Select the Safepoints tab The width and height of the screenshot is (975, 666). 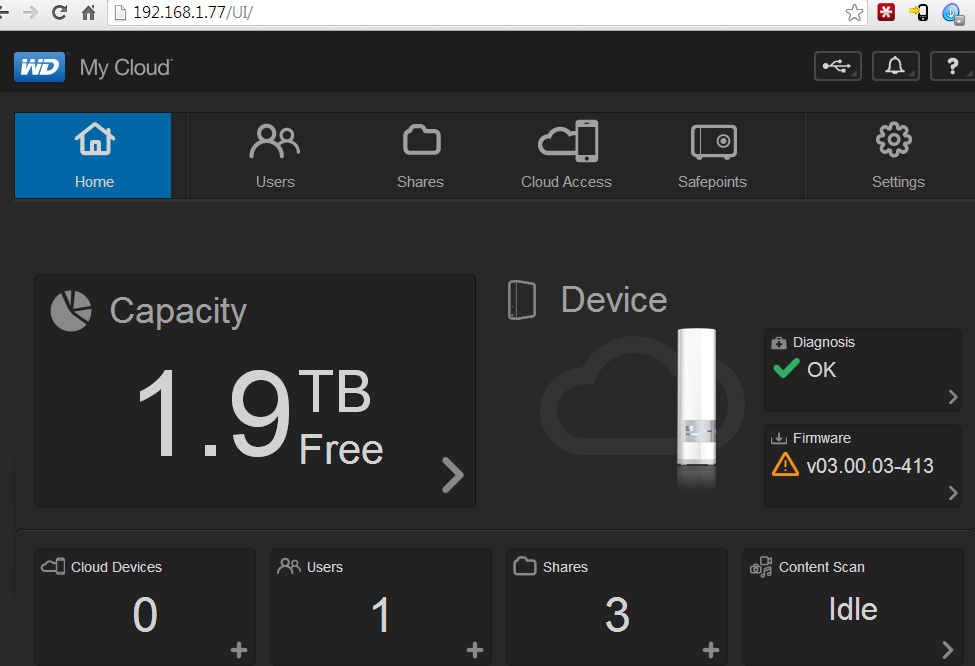coord(712,155)
